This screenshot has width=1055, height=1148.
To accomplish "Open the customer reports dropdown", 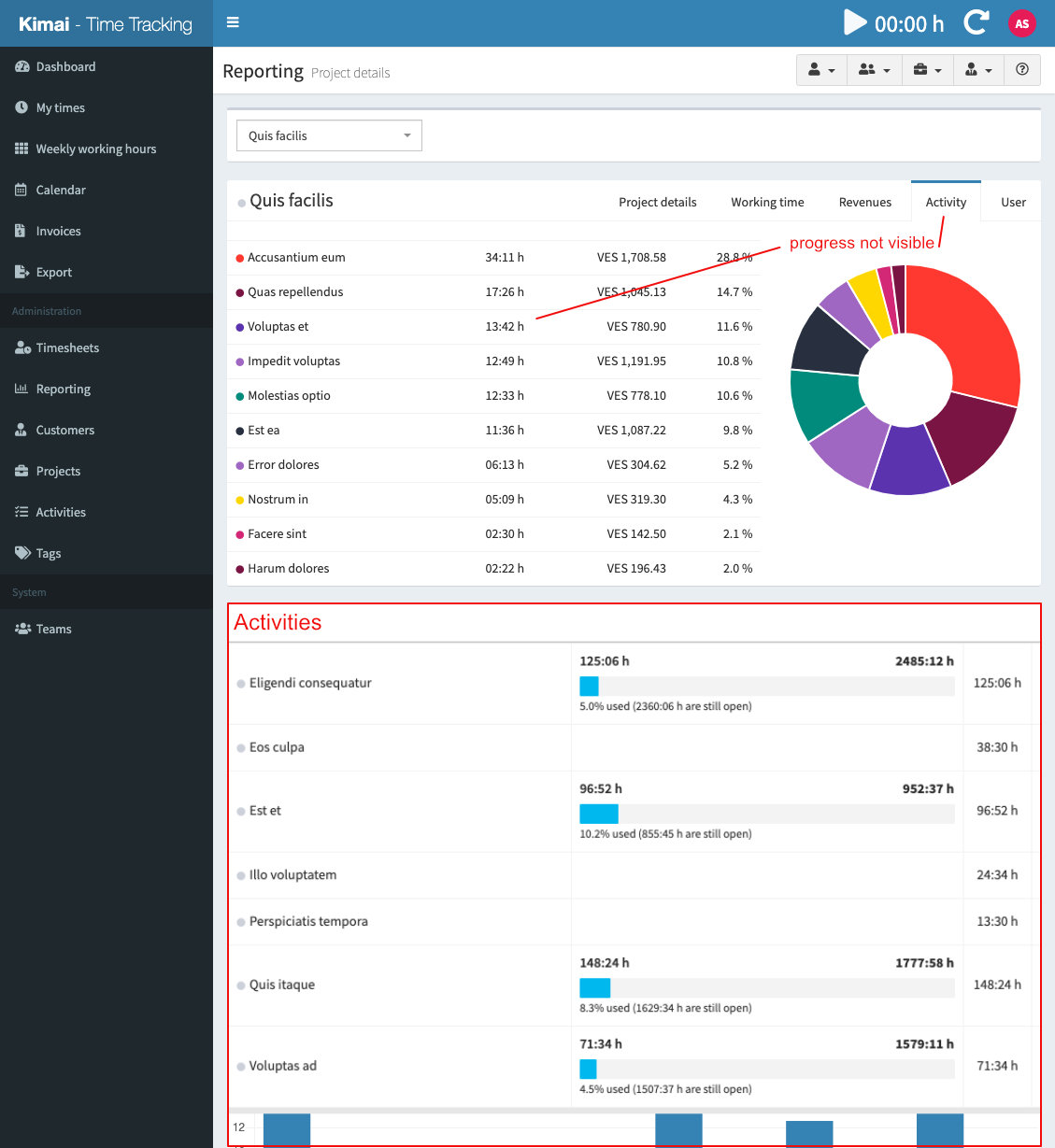I will [978, 70].
